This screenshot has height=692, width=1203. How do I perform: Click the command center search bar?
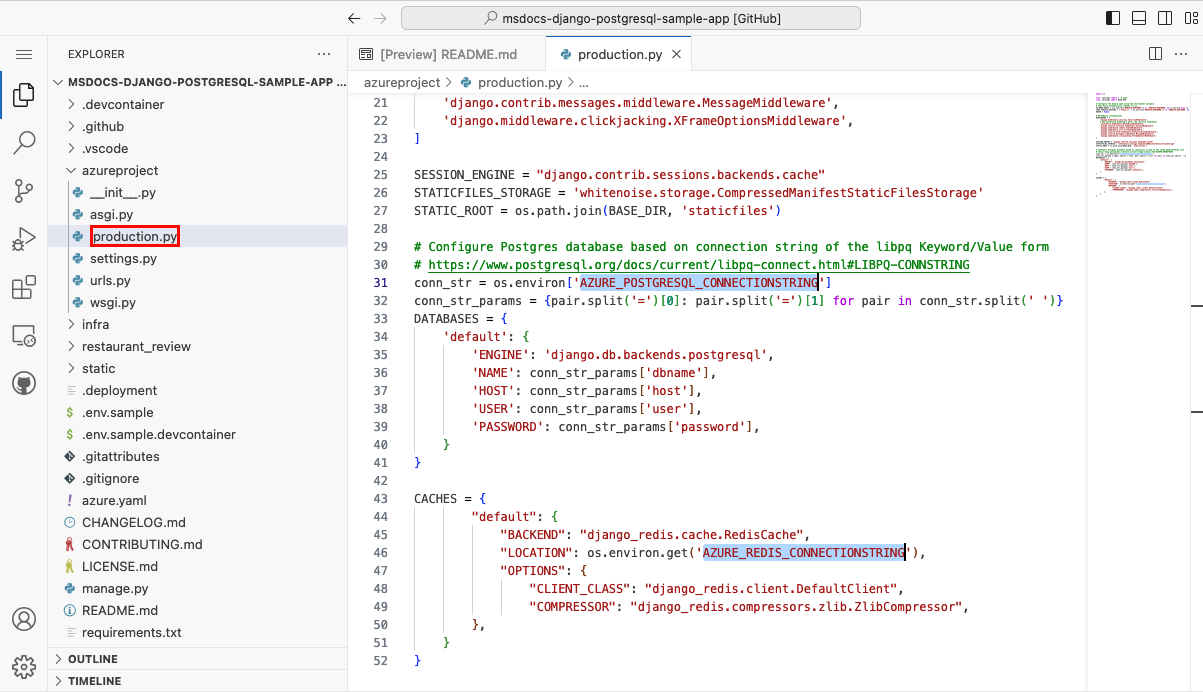[x=630, y=18]
